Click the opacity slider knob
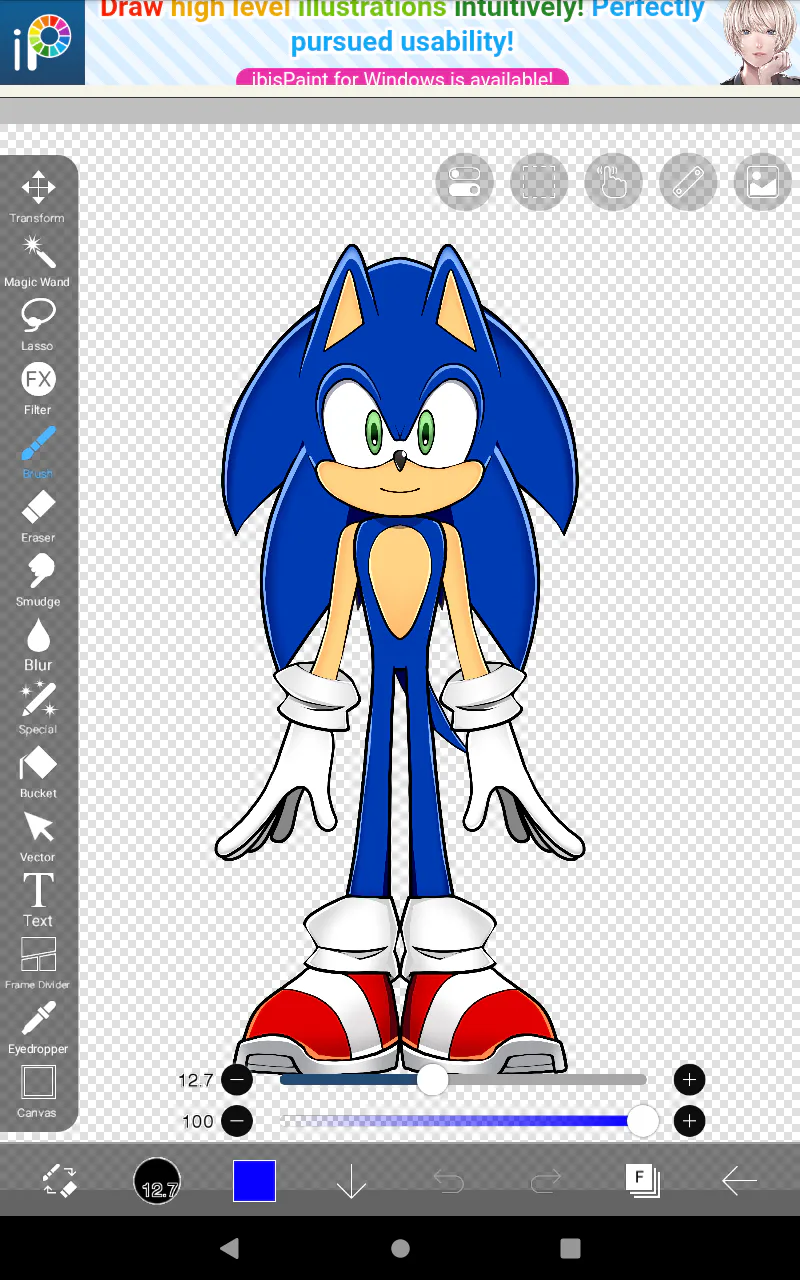This screenshot has height=1280, width=800. (x=642, y=1121)
